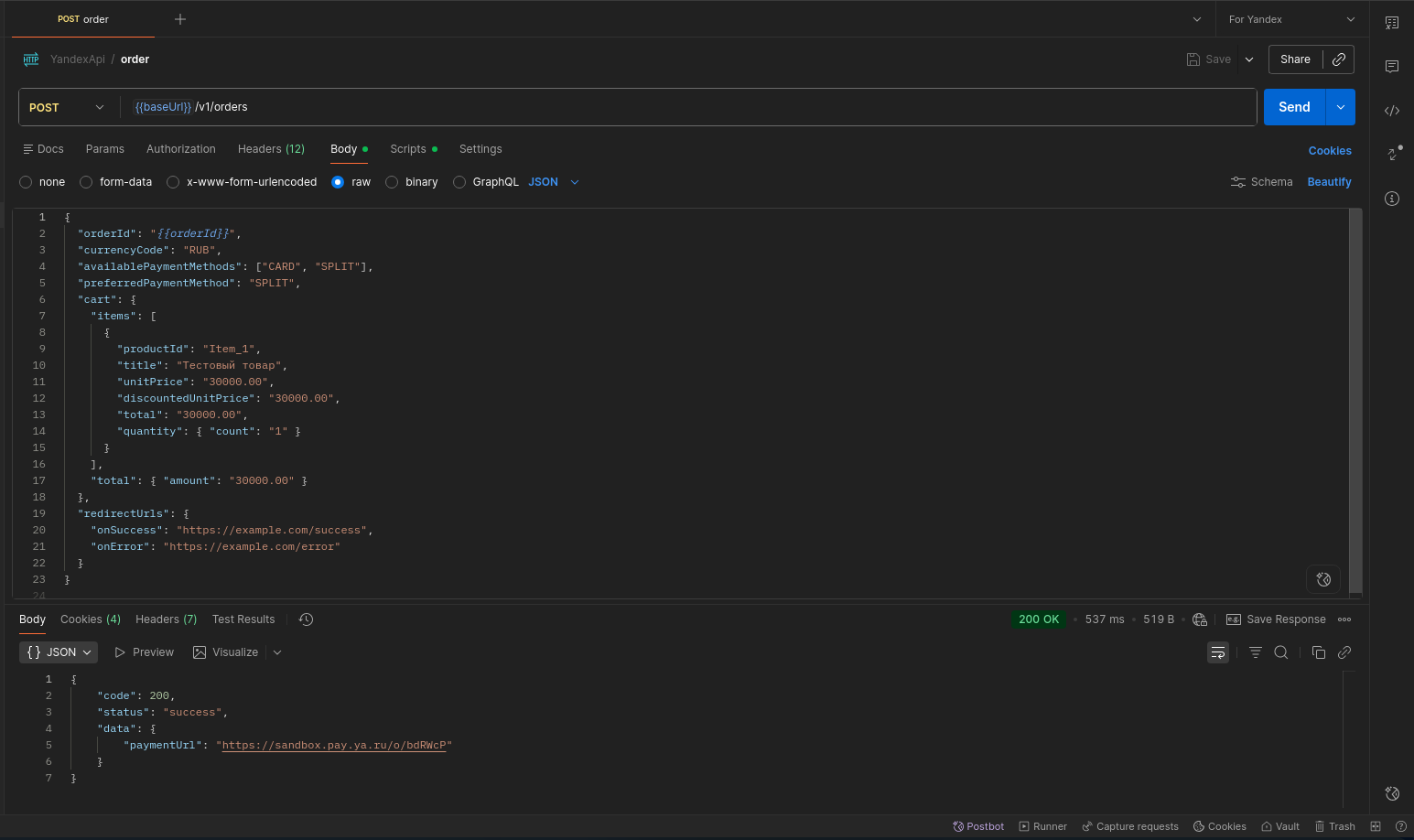Copy response link icon
Image resolution: width=1414 pixels, height=840 pixels.
1344,652
